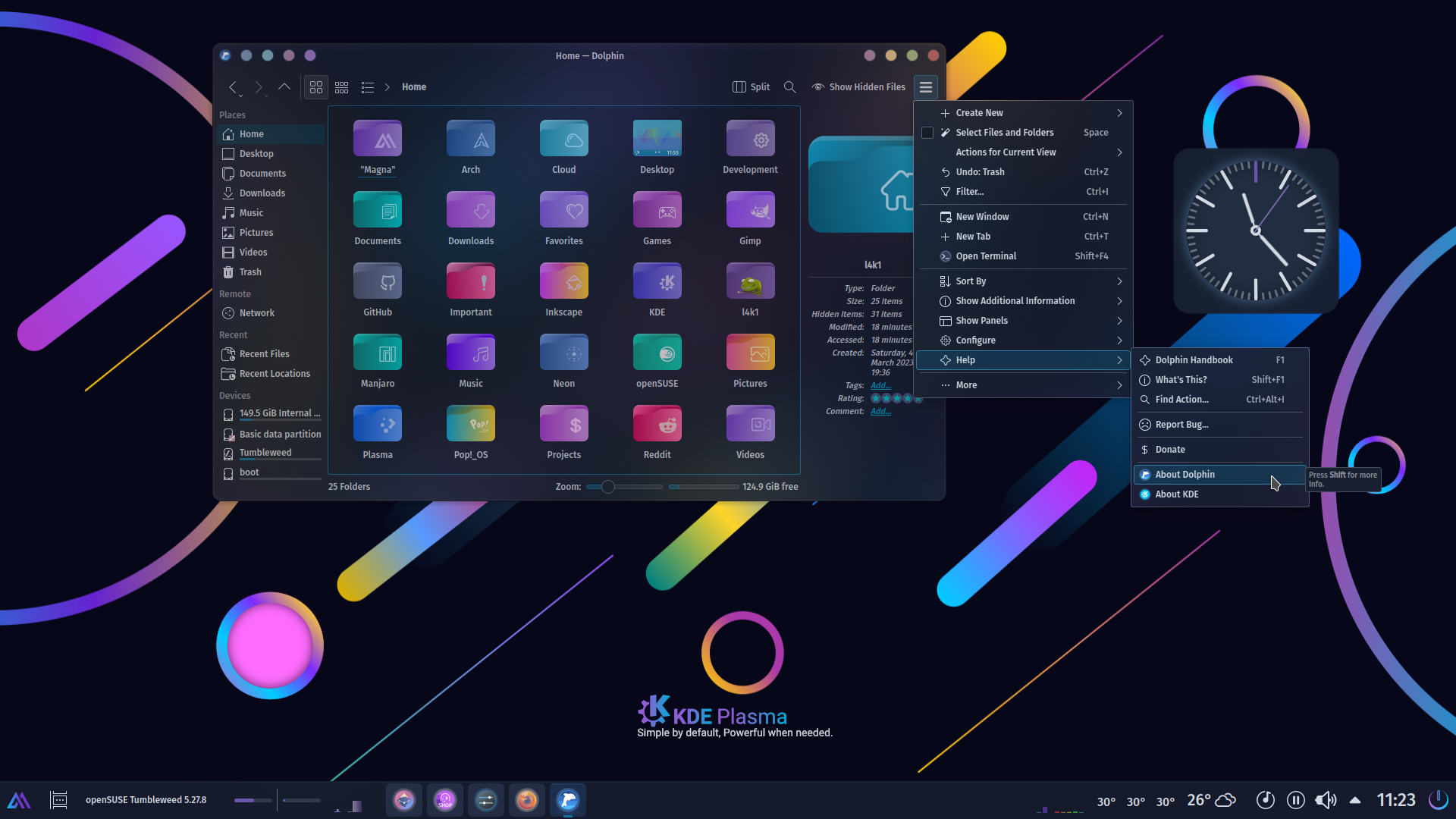Select About Dolphin
This screenshot has width=1456, height=819.
(x=1219, y=475)
